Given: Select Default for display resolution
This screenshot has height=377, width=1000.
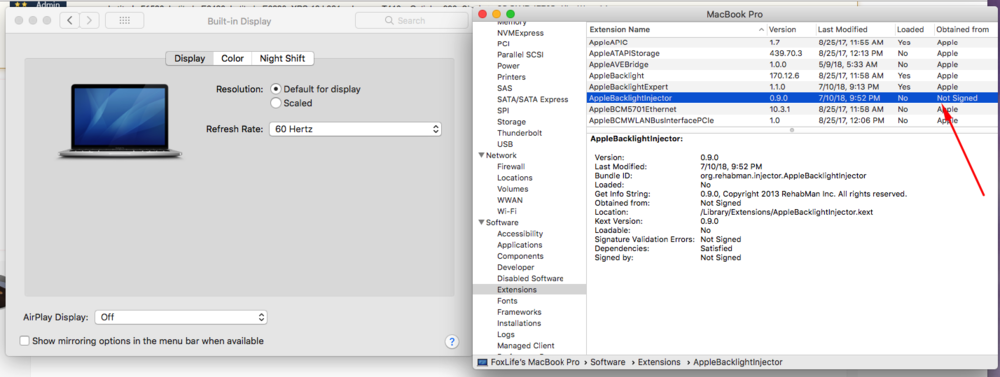Looking at the screenshot, I should pos(276,89).
